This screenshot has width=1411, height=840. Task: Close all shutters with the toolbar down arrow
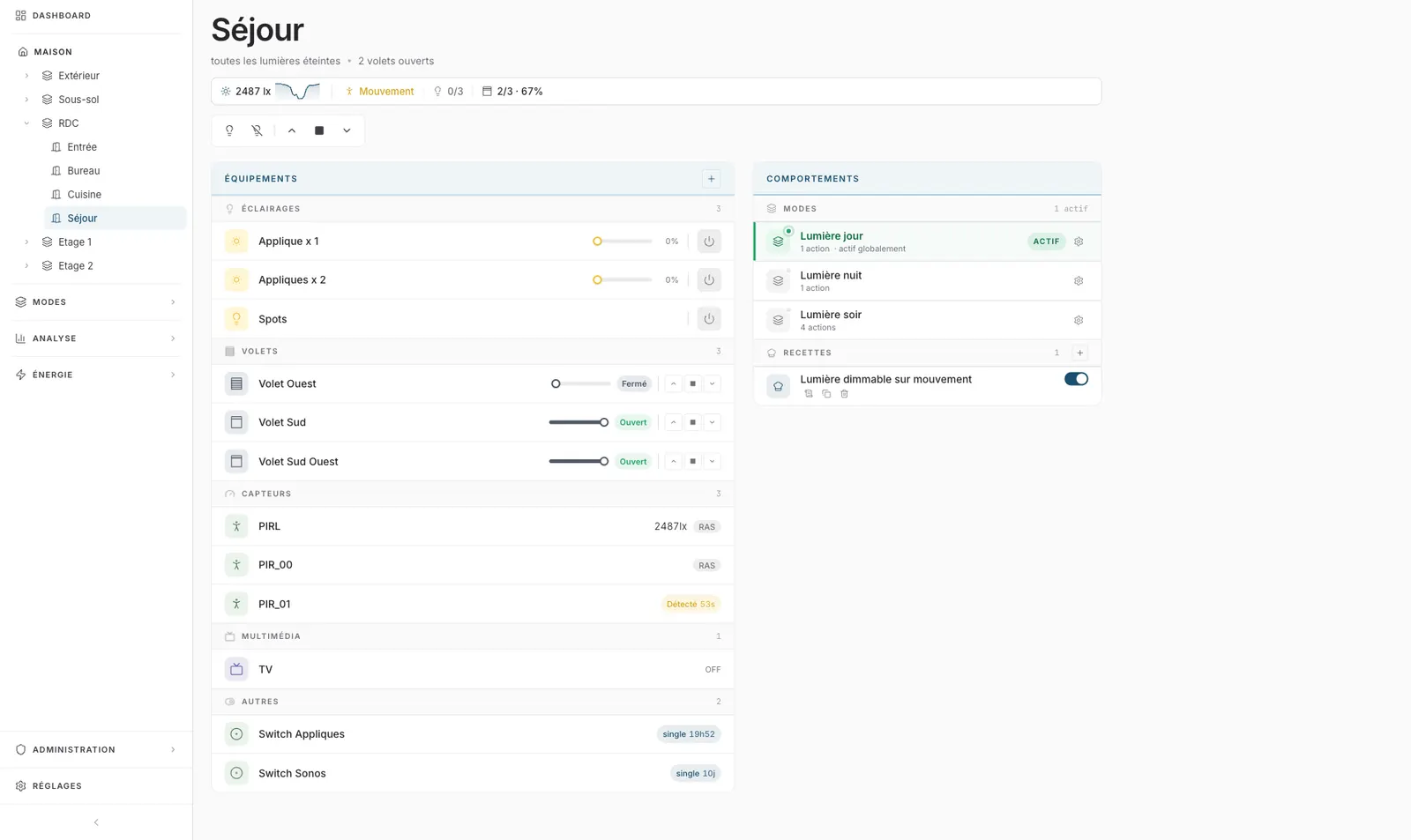coord(347,130)
